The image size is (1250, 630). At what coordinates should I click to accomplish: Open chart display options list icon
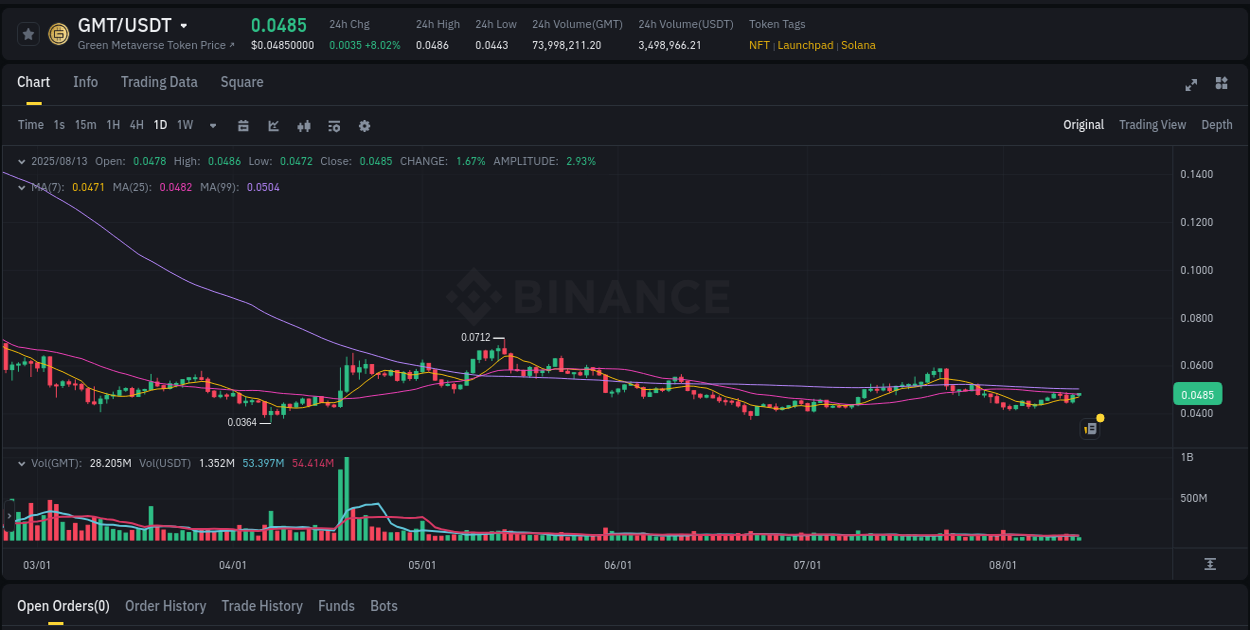pyautogui.click(x=333, y=125)
